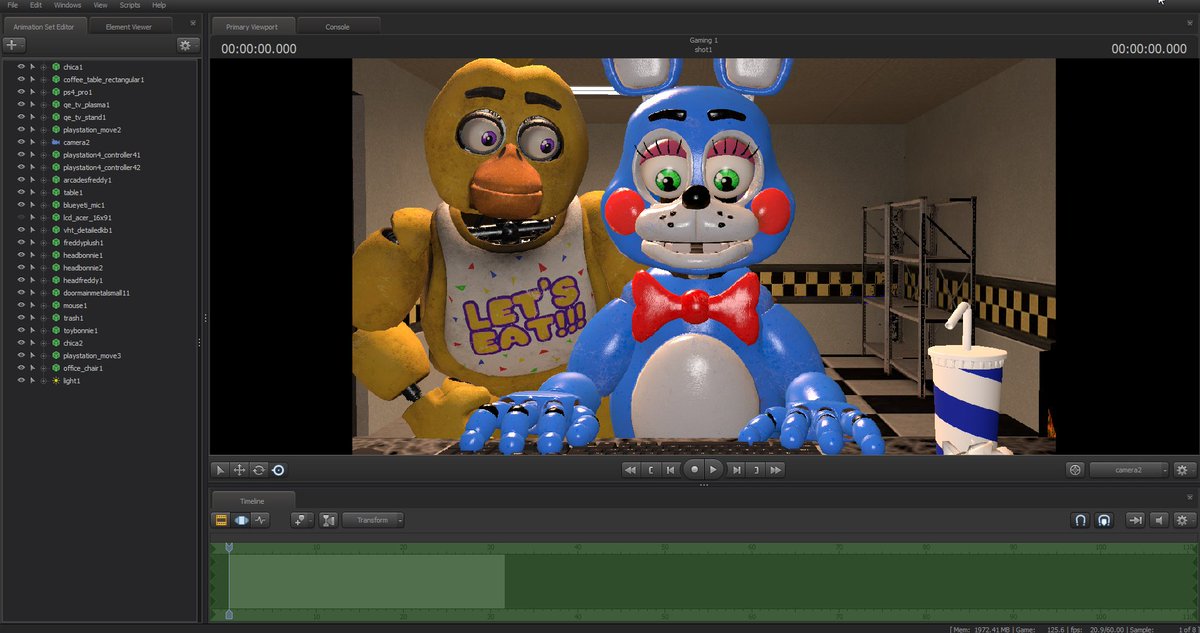Click the green model icon beside toybonnie1

click(x=56, y=330)
